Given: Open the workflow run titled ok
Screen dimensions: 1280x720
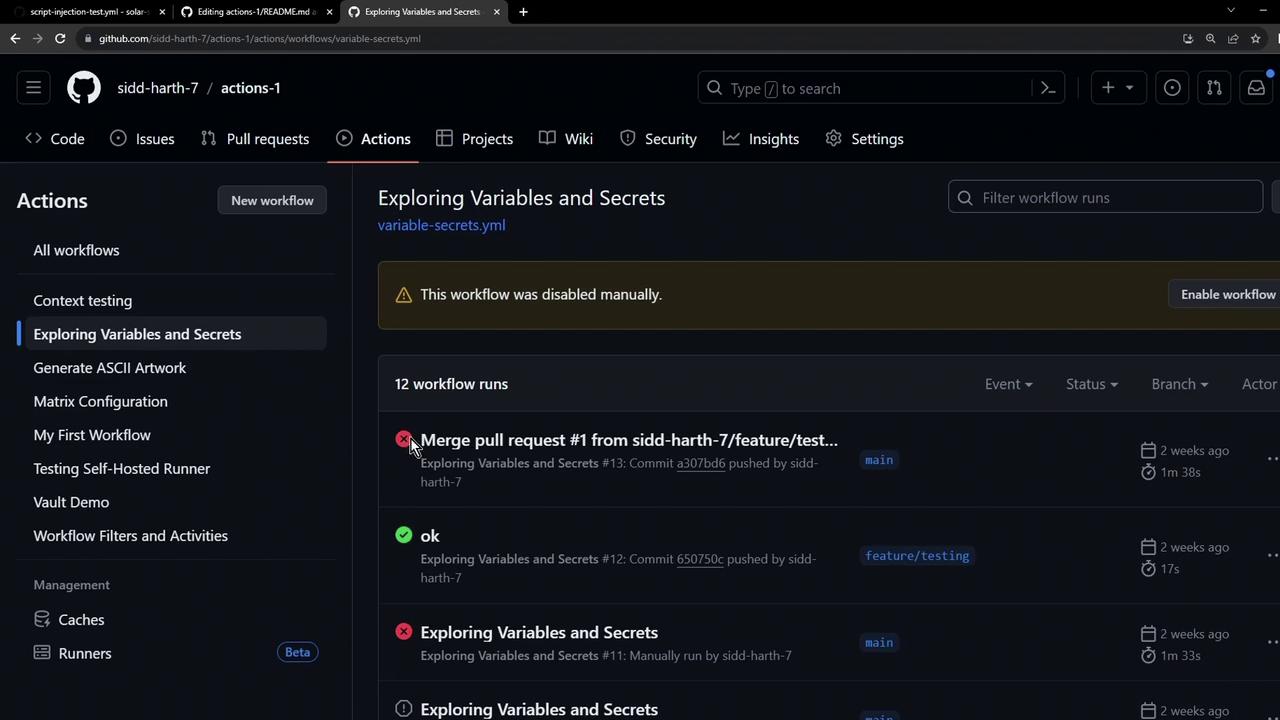Looking at the screenshot, I should [x=430, y=536].
